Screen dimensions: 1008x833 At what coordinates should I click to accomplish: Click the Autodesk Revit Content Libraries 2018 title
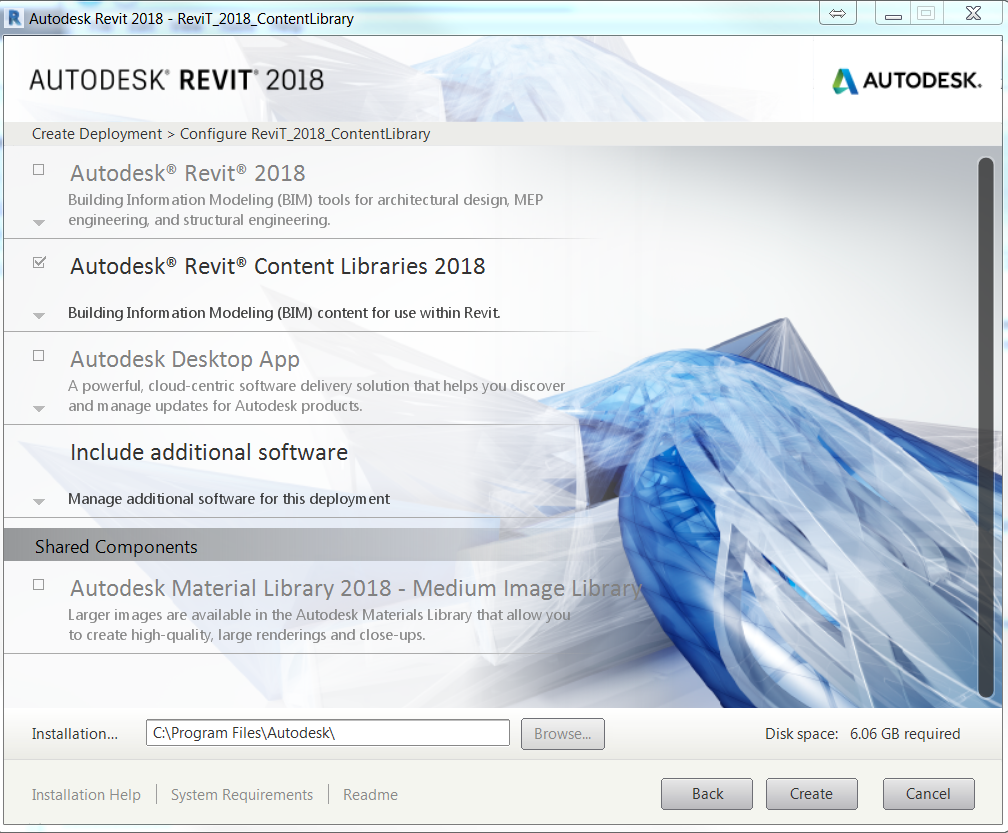(x=278, y=266)
